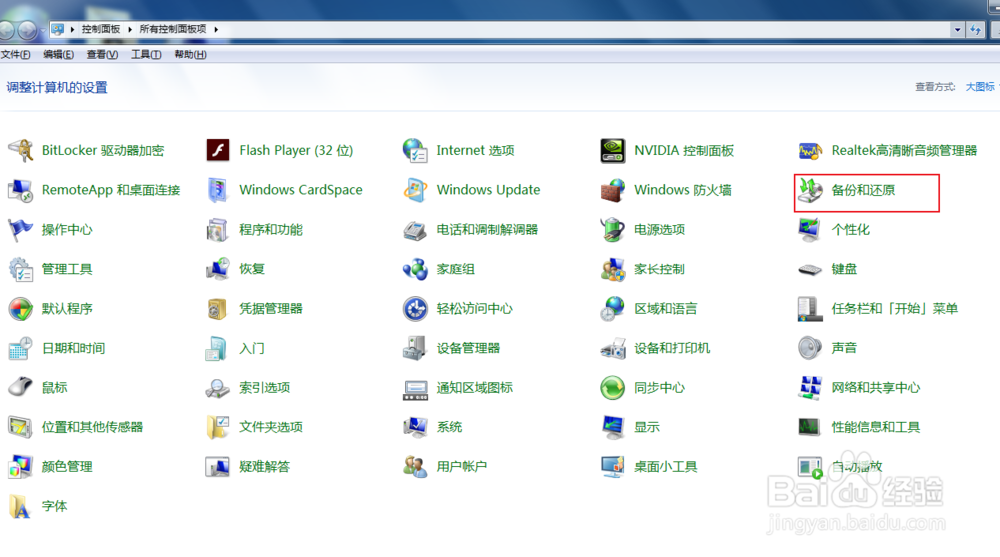Click the 轻松访问中心 icon
Viewport: 1000px width, 557px height.
click(x=415, y=309)
